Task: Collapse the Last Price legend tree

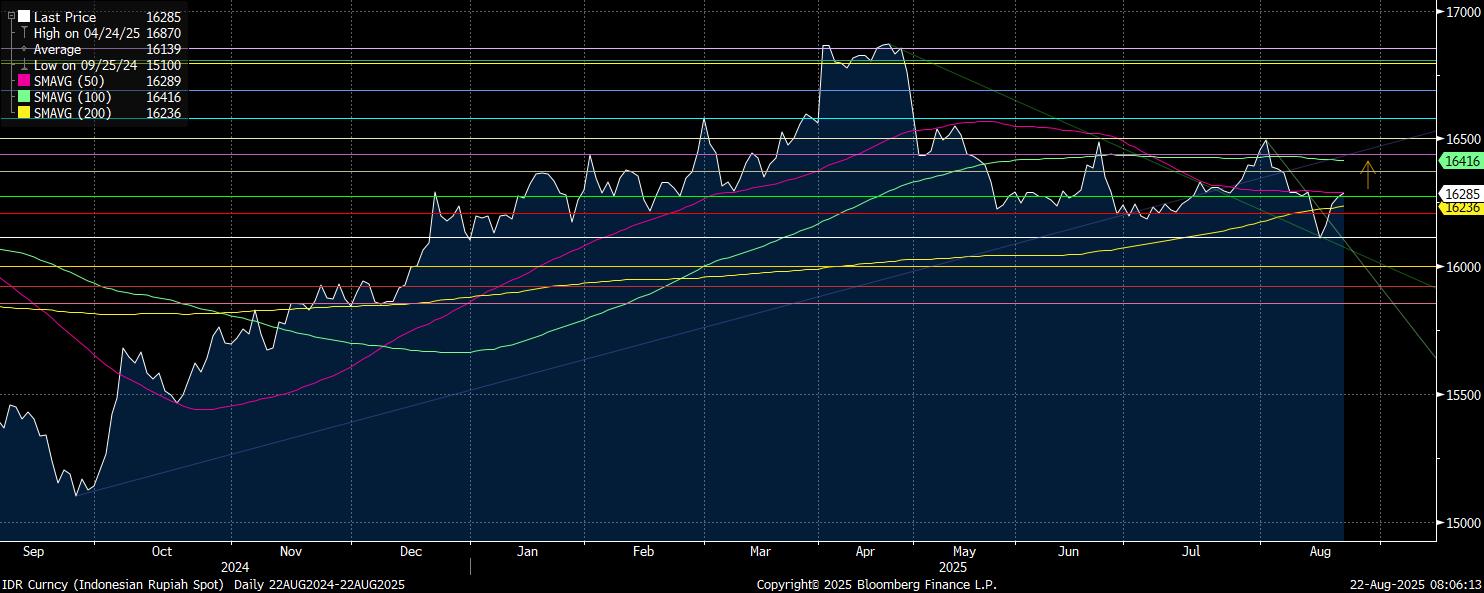Action: 11,17
